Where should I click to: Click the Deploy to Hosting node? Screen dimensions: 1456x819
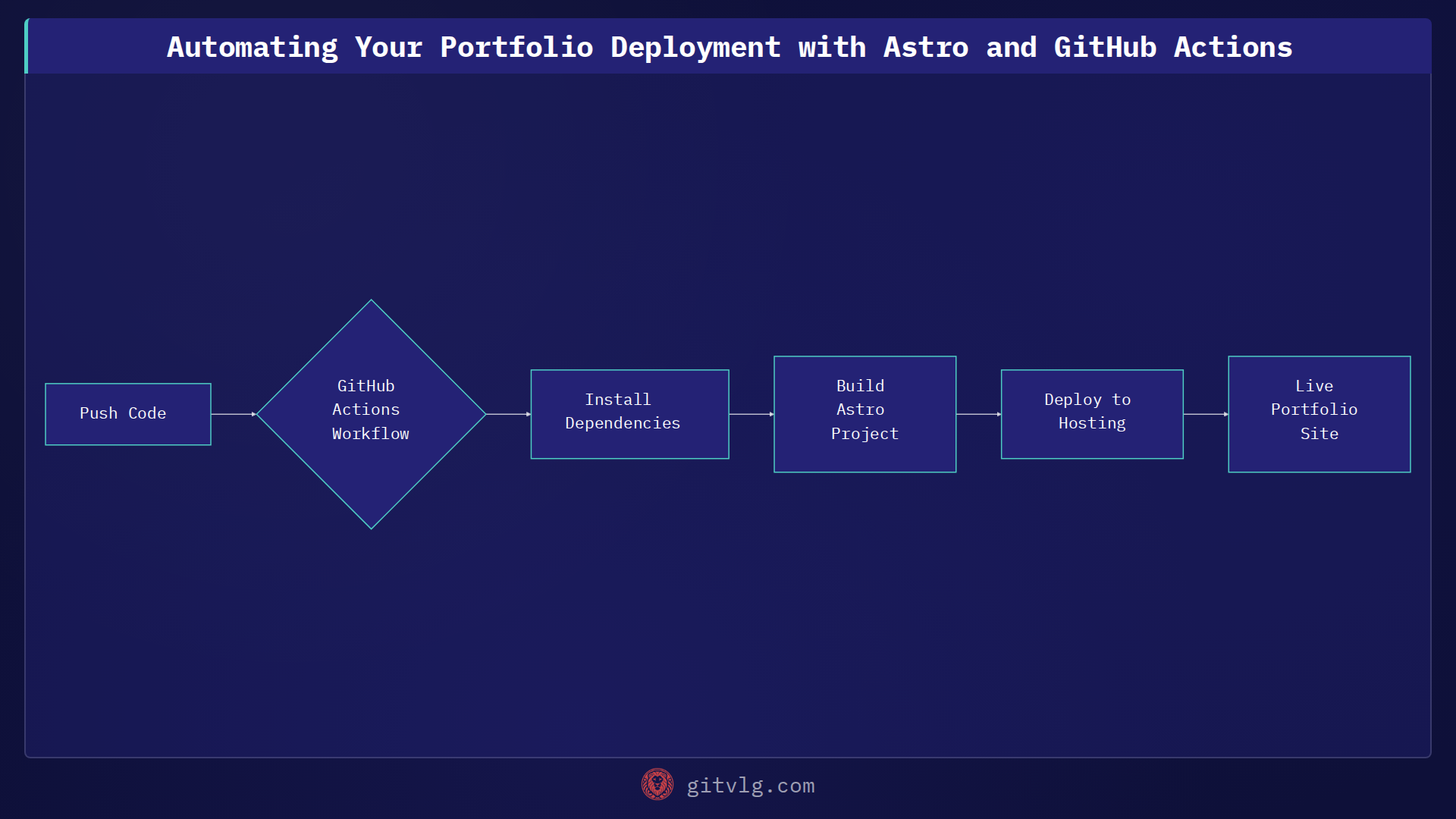click(x=1092, y=414)
